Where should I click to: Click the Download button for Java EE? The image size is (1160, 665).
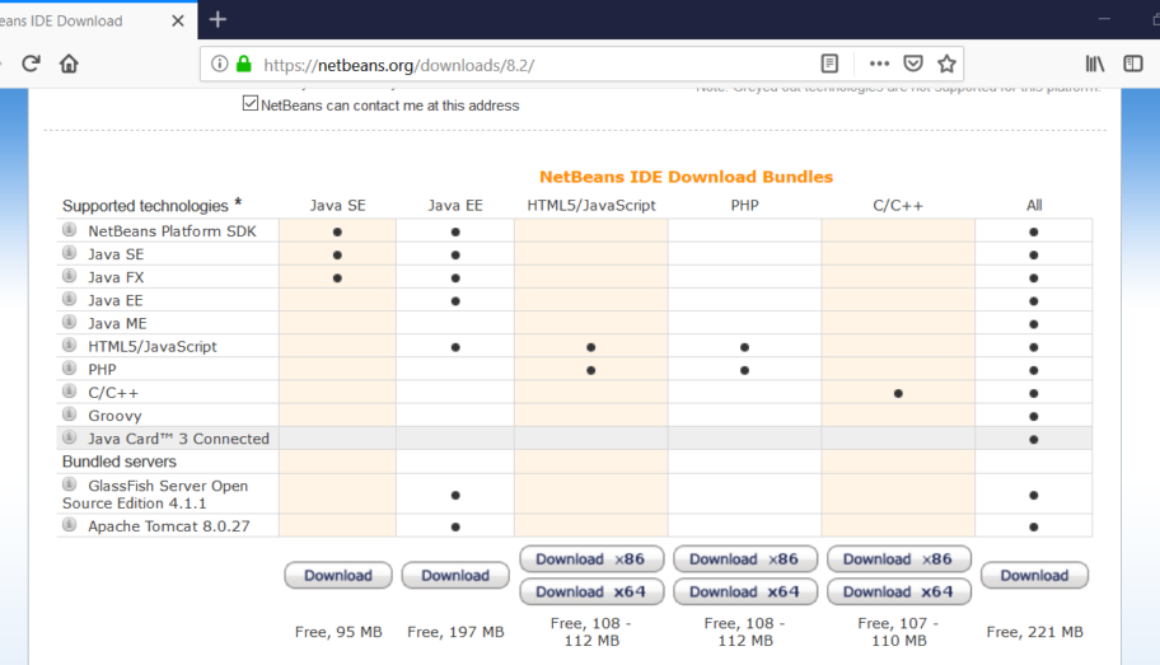pos(455,575)
